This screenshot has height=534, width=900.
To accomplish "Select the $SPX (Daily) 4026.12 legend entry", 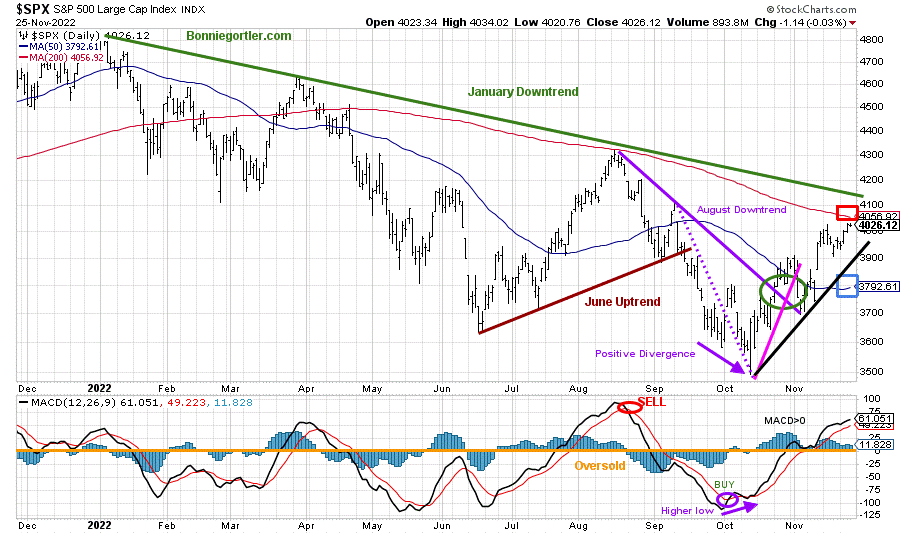I will coord(91,36).
